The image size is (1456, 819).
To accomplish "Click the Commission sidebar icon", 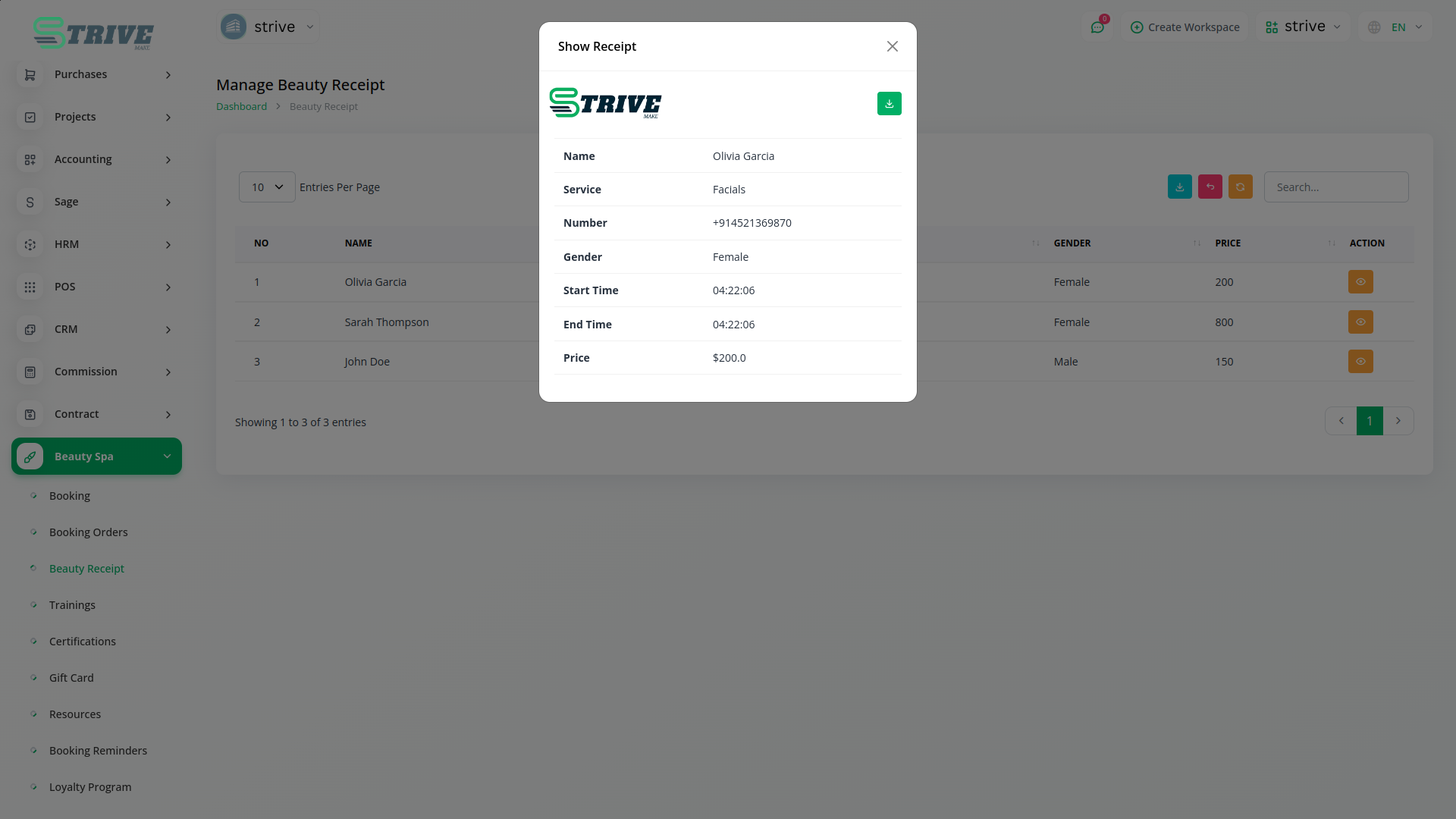I will pyautogui.click(x=30, y=372).
